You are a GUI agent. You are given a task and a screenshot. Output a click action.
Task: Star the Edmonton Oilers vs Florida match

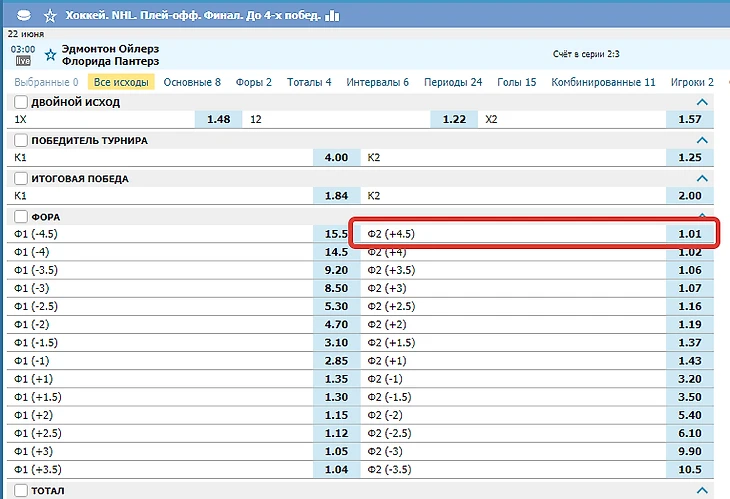pos(50,55)
